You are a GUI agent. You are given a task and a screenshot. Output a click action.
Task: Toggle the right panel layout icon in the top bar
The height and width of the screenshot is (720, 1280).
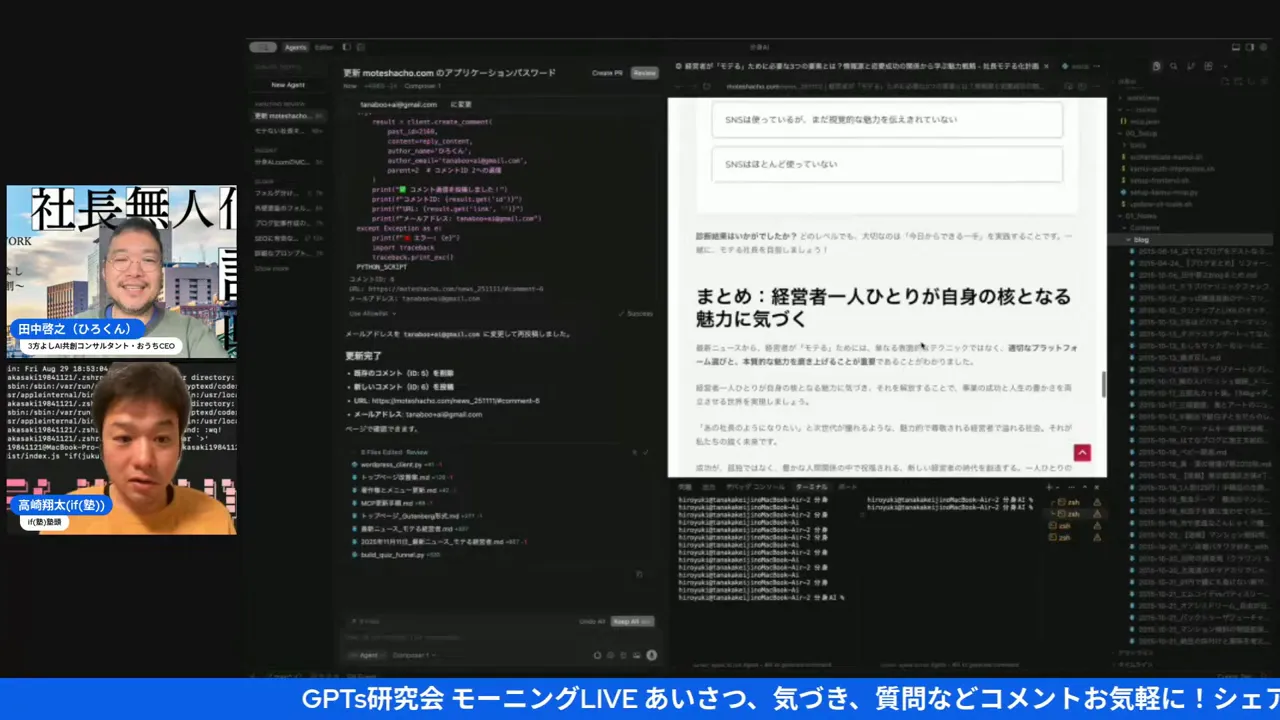[1249, 47]
